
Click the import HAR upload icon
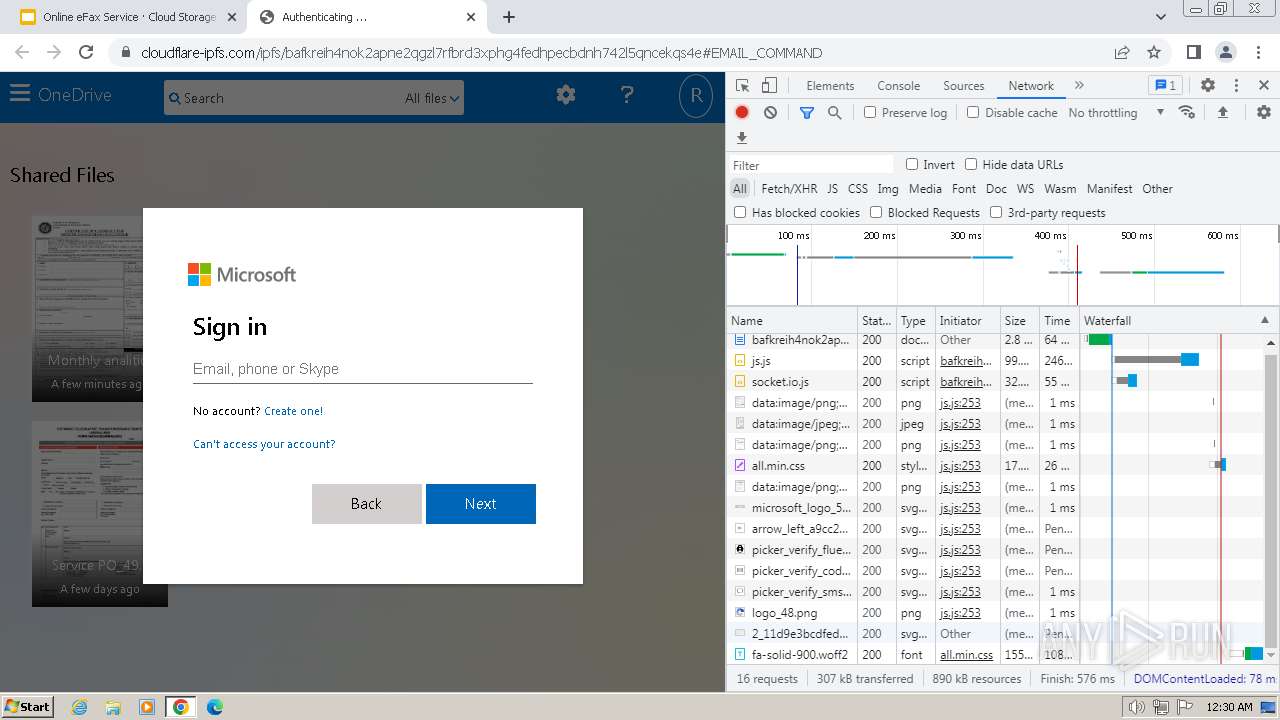tap(1222, 113)
